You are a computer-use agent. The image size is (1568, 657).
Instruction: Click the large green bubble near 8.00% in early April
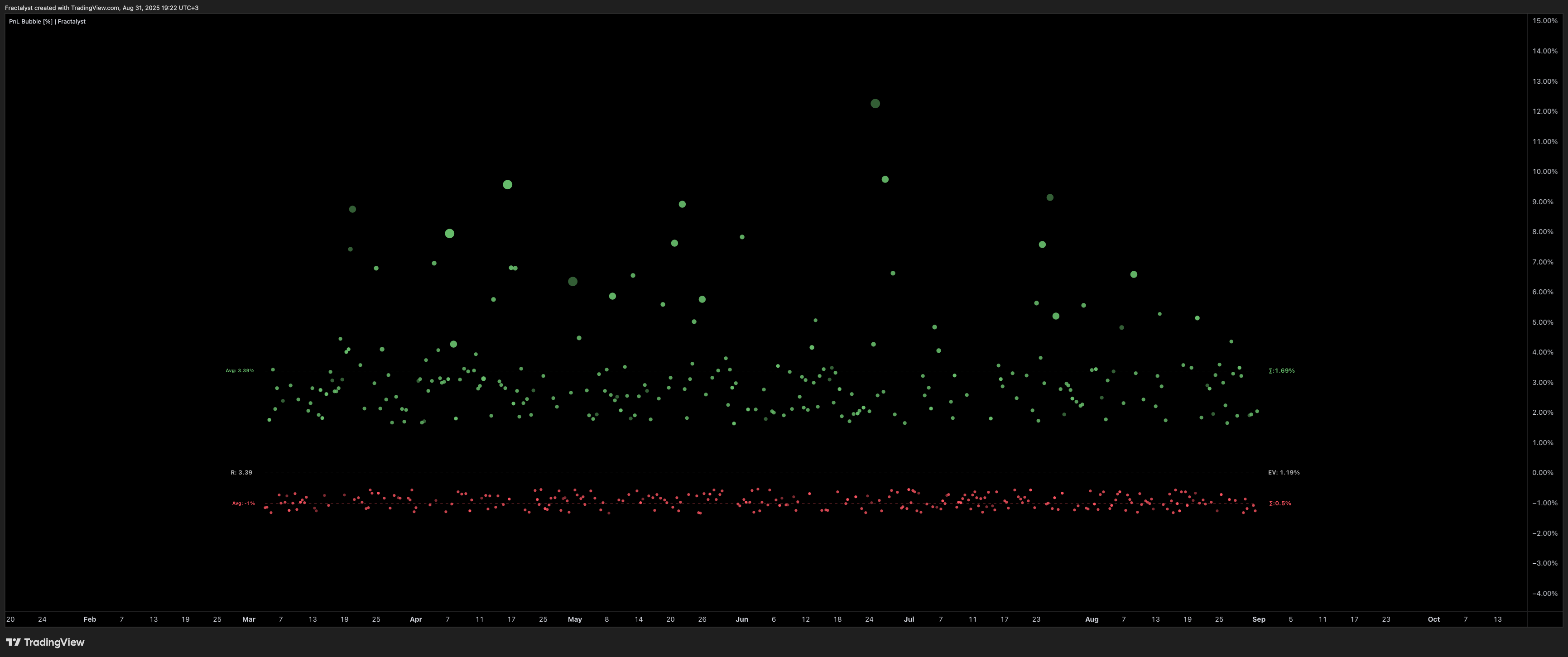[450, 234]
